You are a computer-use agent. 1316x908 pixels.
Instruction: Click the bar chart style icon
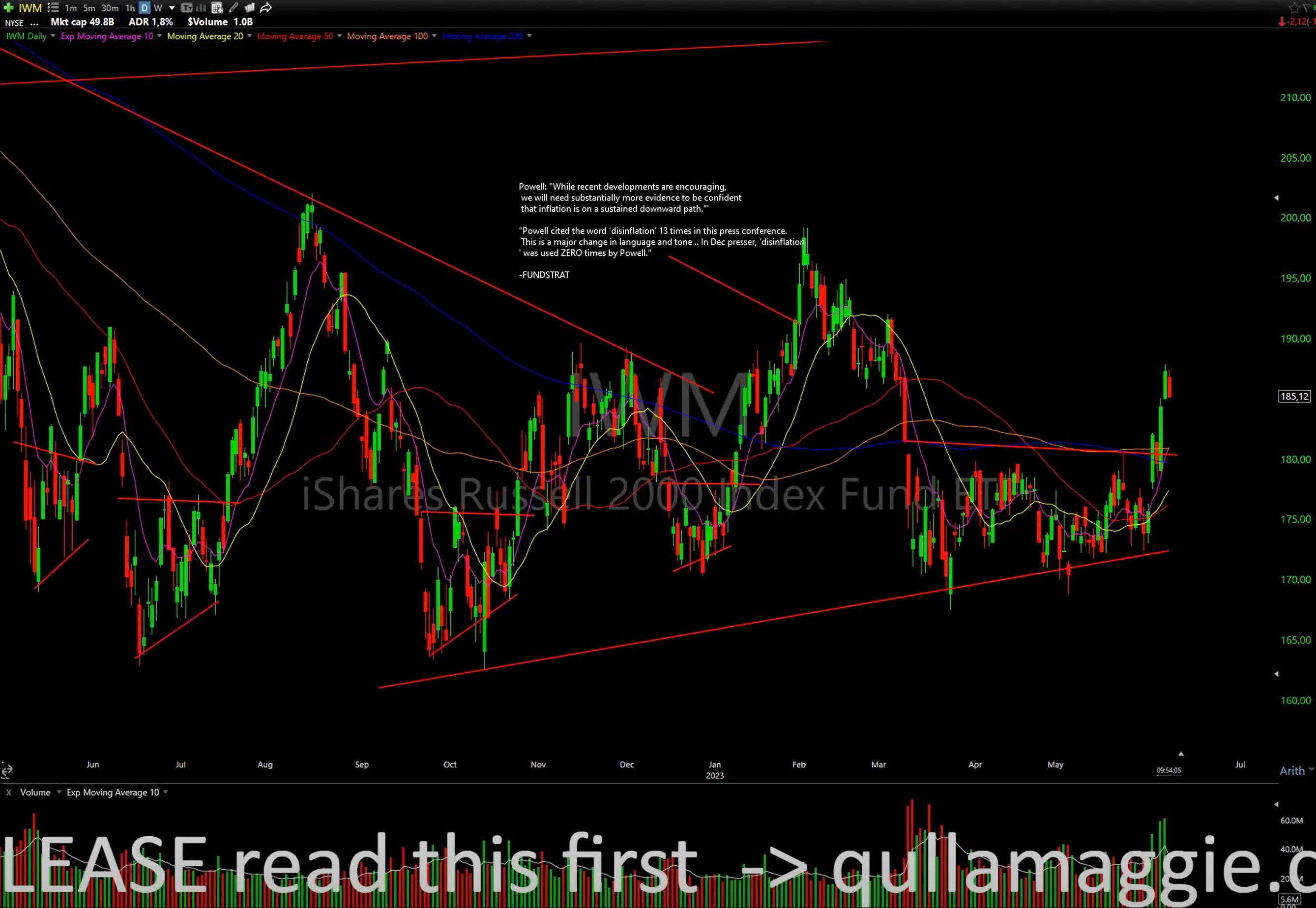[x=201, y=8]
